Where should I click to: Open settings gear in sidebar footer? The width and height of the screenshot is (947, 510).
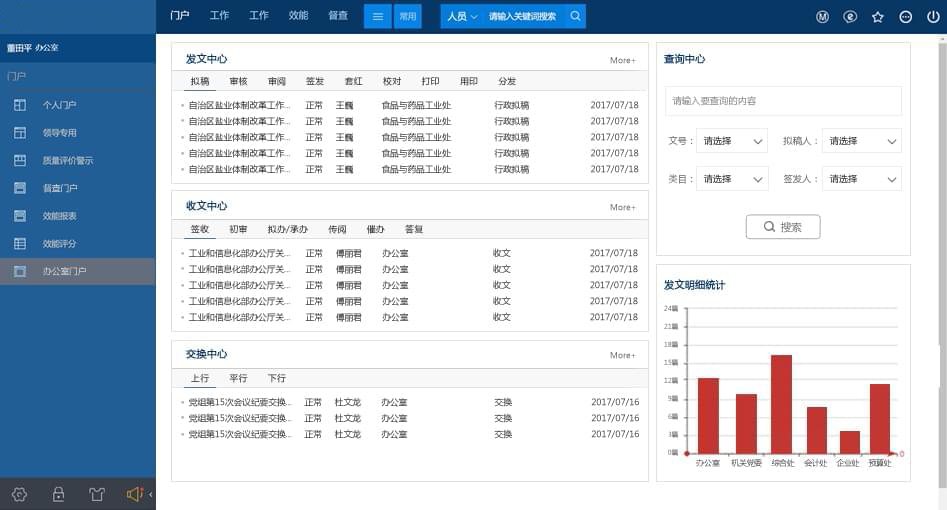[19, 494]
